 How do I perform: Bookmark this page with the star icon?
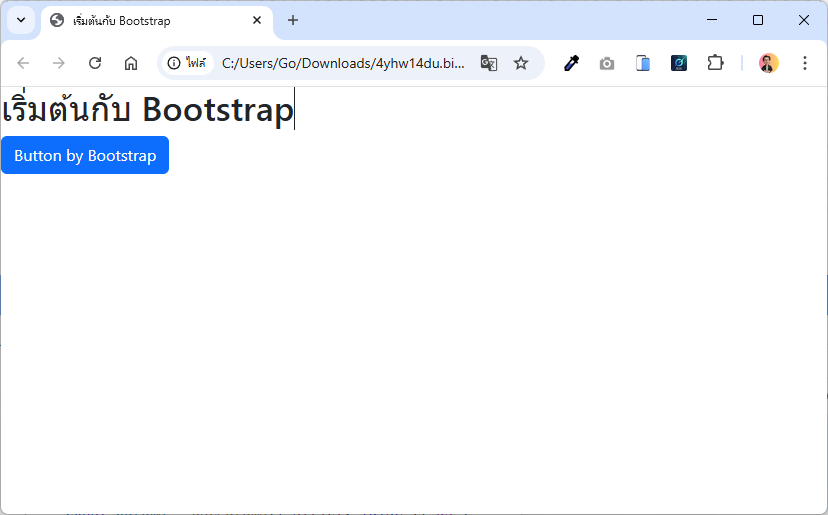coord(521,63)
